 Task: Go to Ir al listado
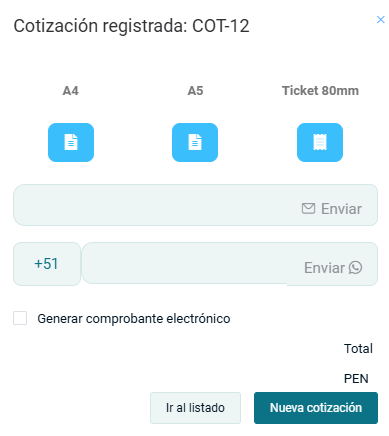tap(195, 408)
